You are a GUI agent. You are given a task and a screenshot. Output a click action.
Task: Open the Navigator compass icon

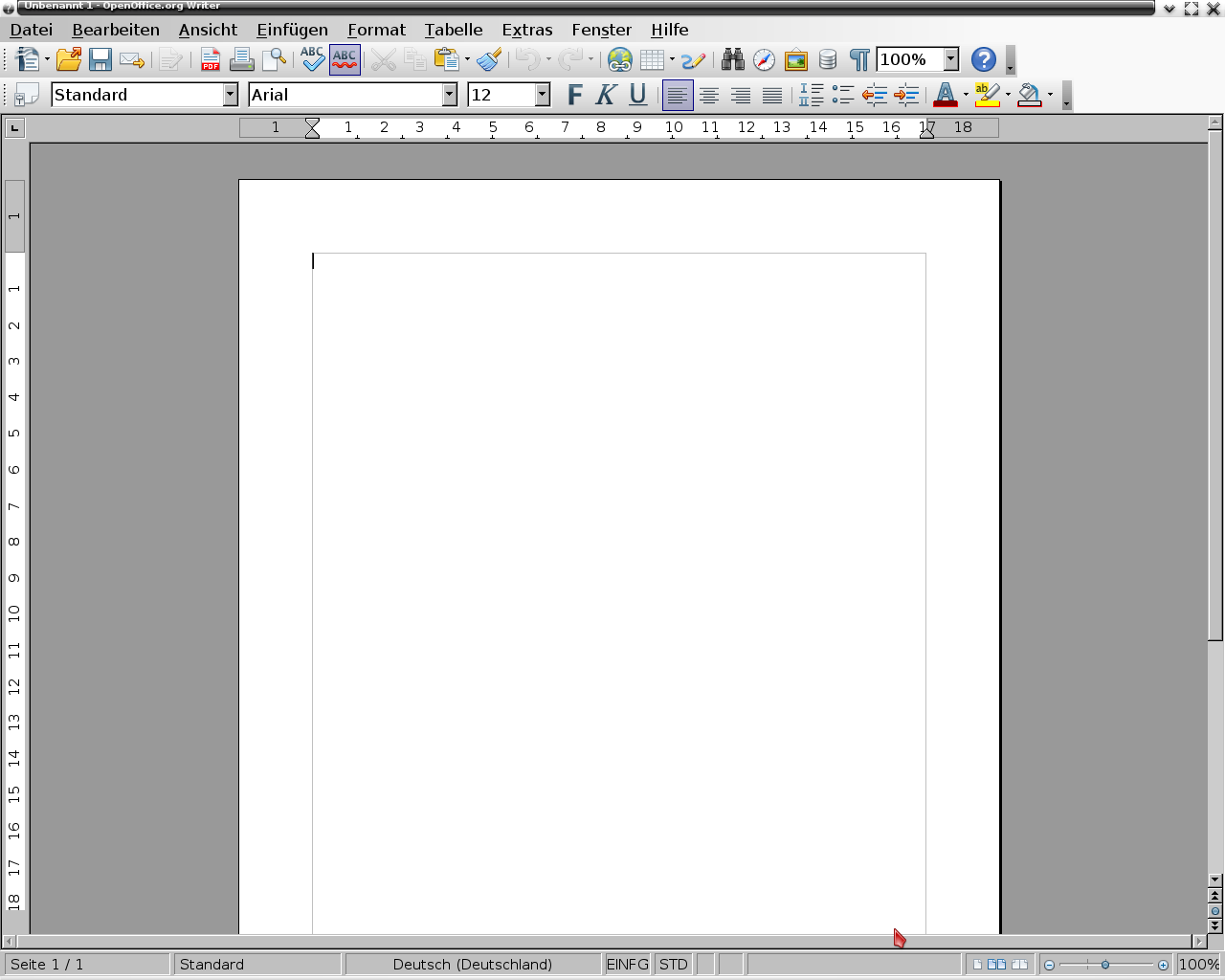[x=764, y=60]
